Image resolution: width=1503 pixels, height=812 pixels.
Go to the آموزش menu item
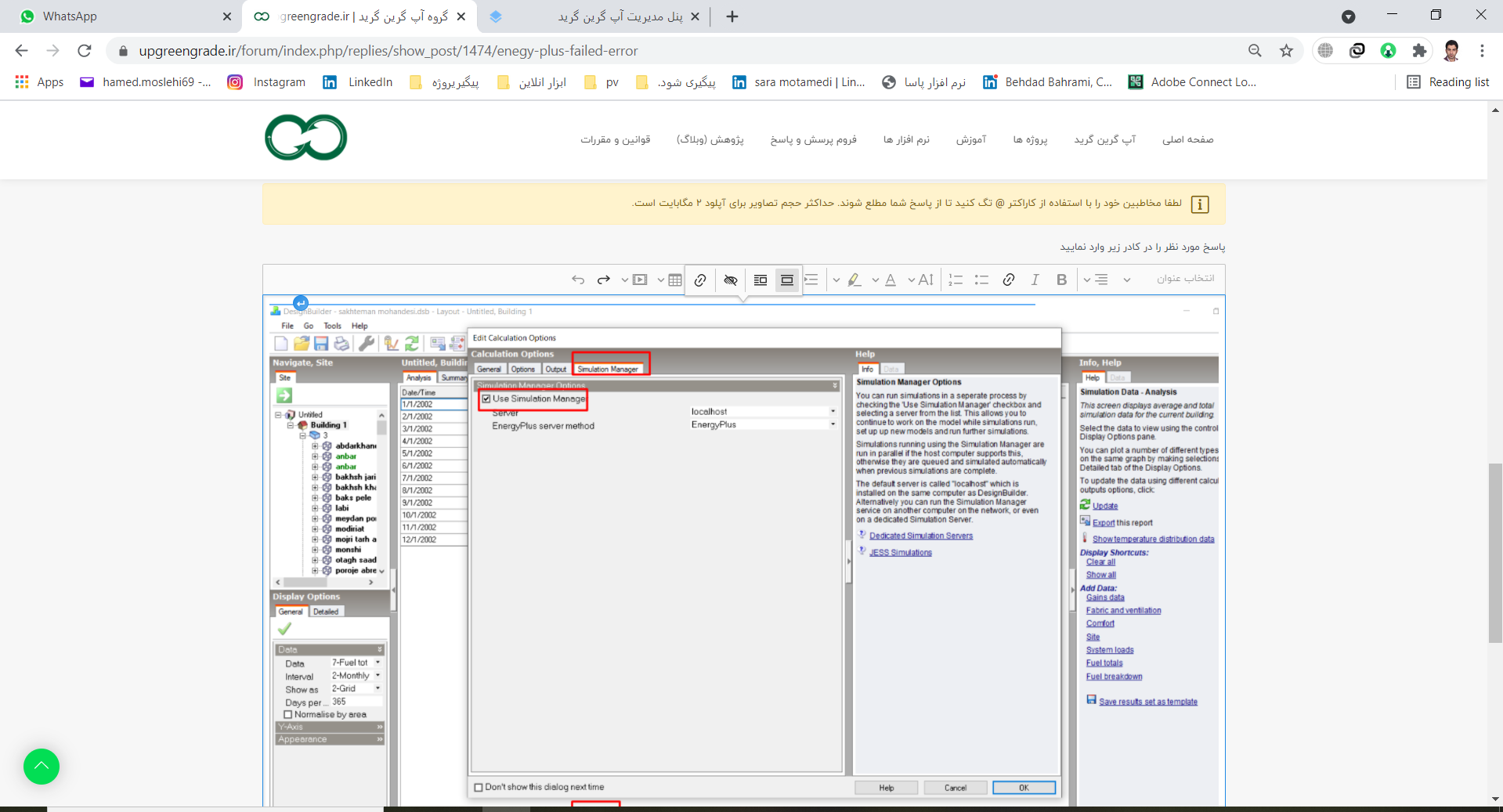971,139
